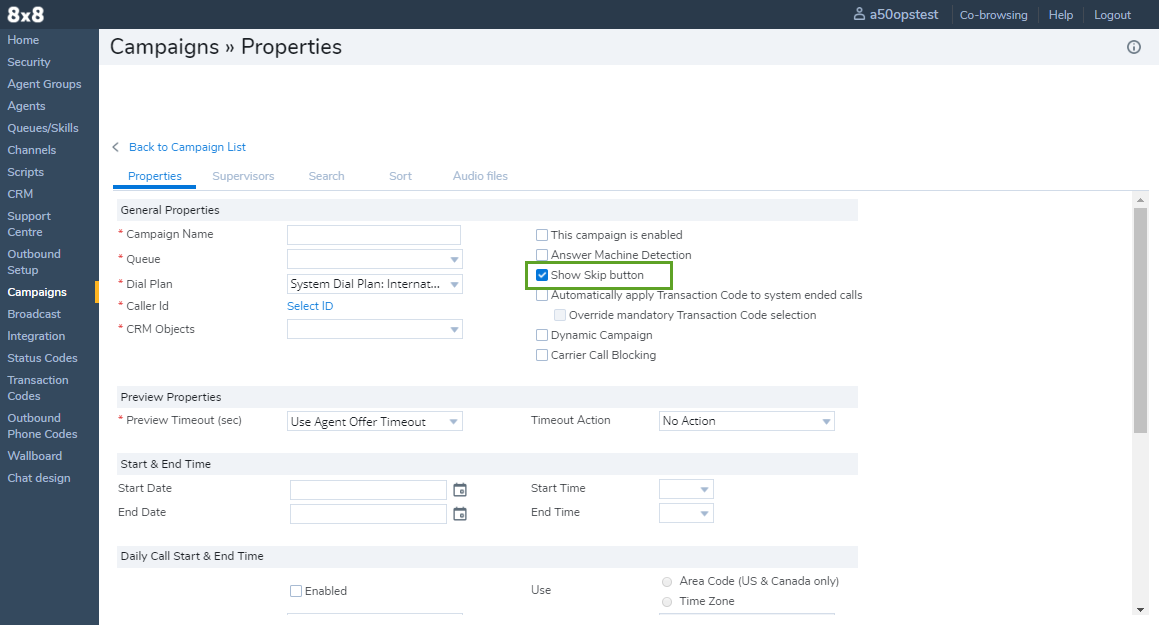
Task: Click the Select ID link for Caller Id
Action: coord(310,306)
